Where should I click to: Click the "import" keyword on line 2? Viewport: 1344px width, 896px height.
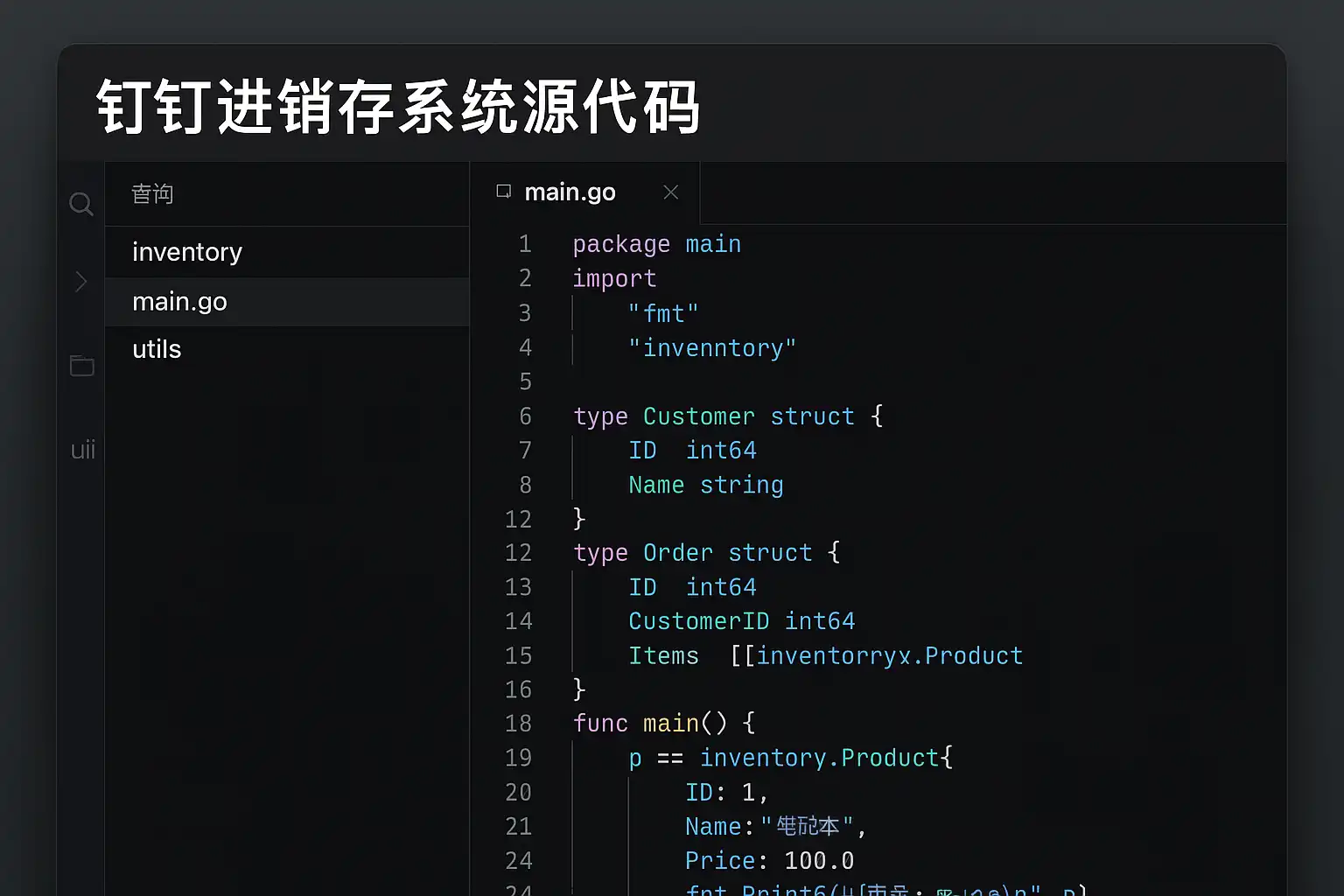coord(614,279)
